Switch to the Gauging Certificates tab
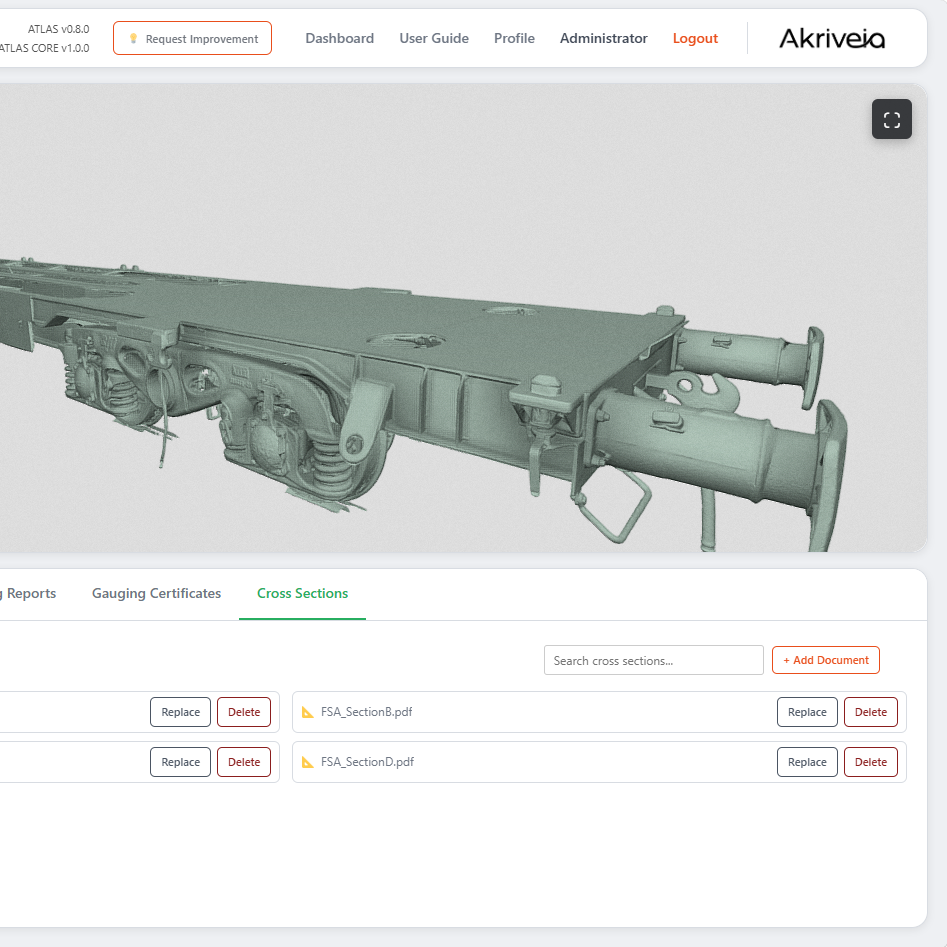947x947 pixels. [156, 594]
